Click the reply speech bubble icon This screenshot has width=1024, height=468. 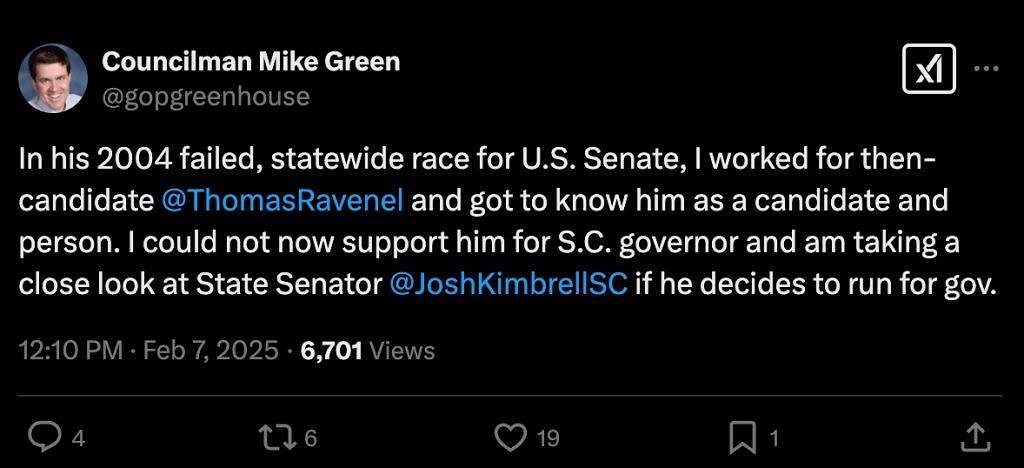point(43,436)
